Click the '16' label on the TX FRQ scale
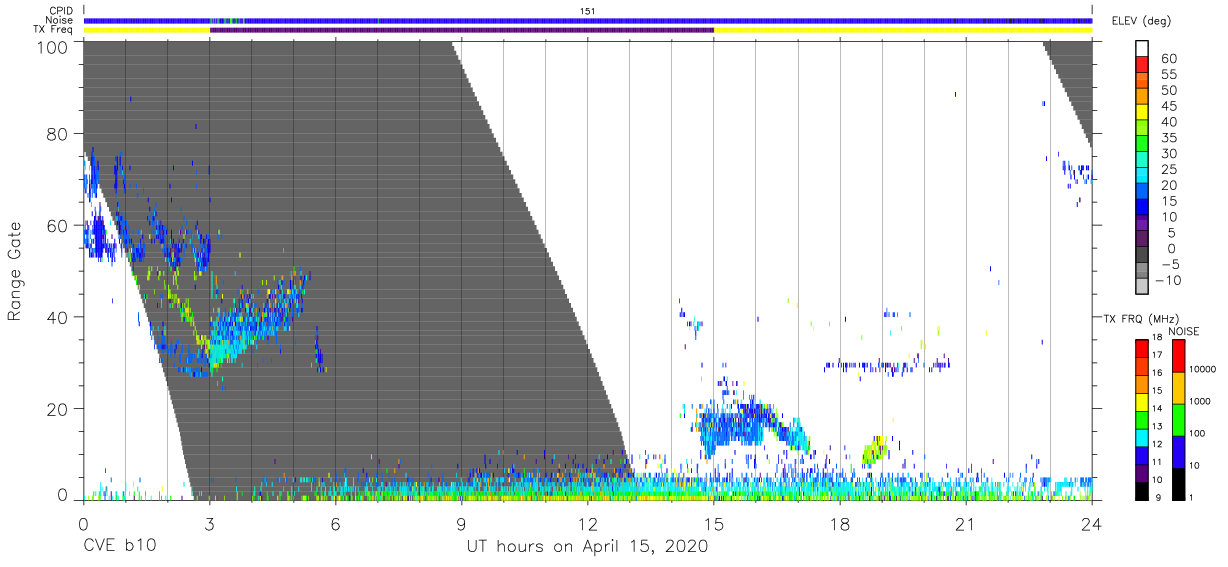The width and height of the screenshot is (1228, 567). (1157, 373)
